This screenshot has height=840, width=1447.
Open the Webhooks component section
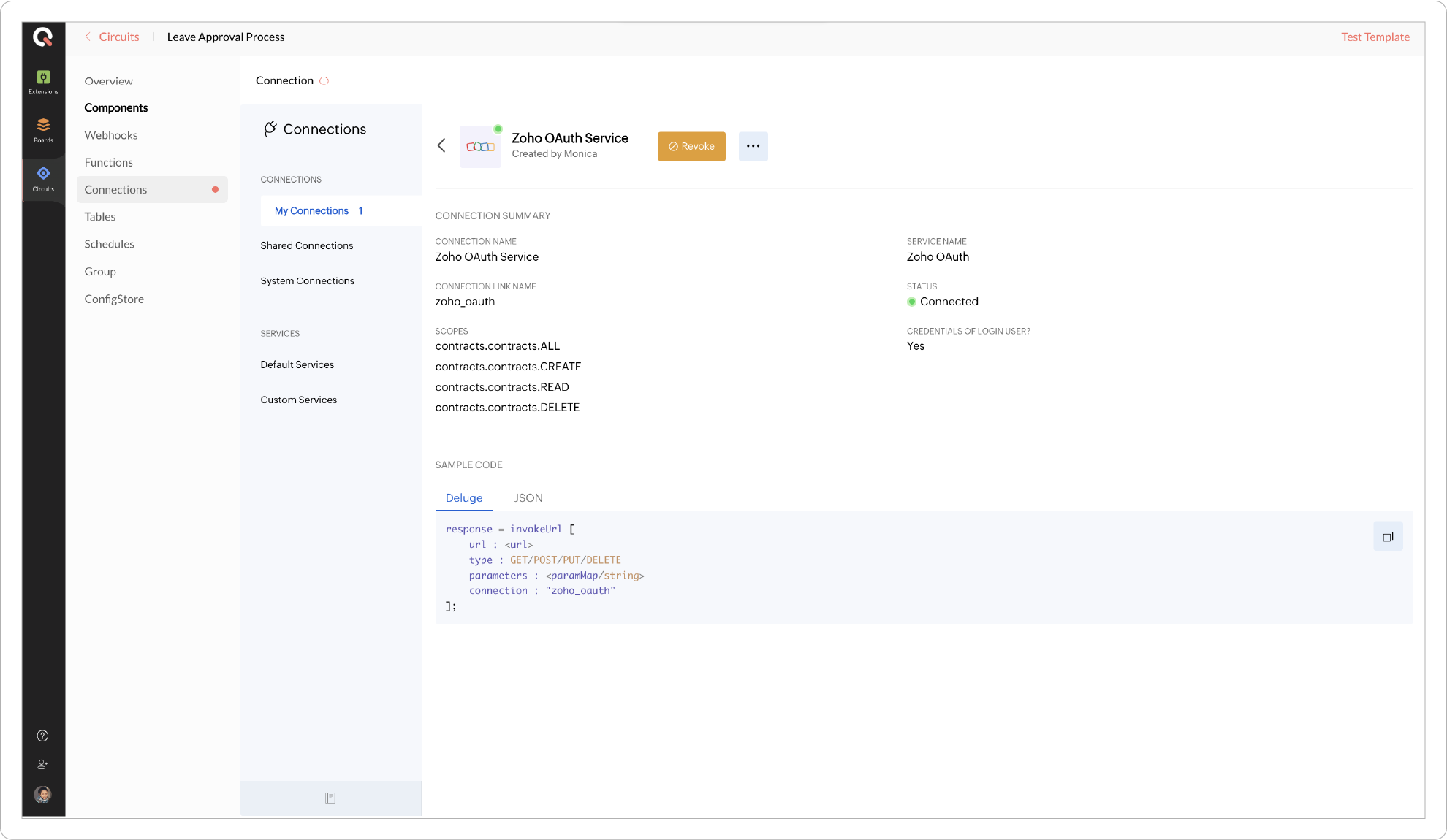coord(111,135)
